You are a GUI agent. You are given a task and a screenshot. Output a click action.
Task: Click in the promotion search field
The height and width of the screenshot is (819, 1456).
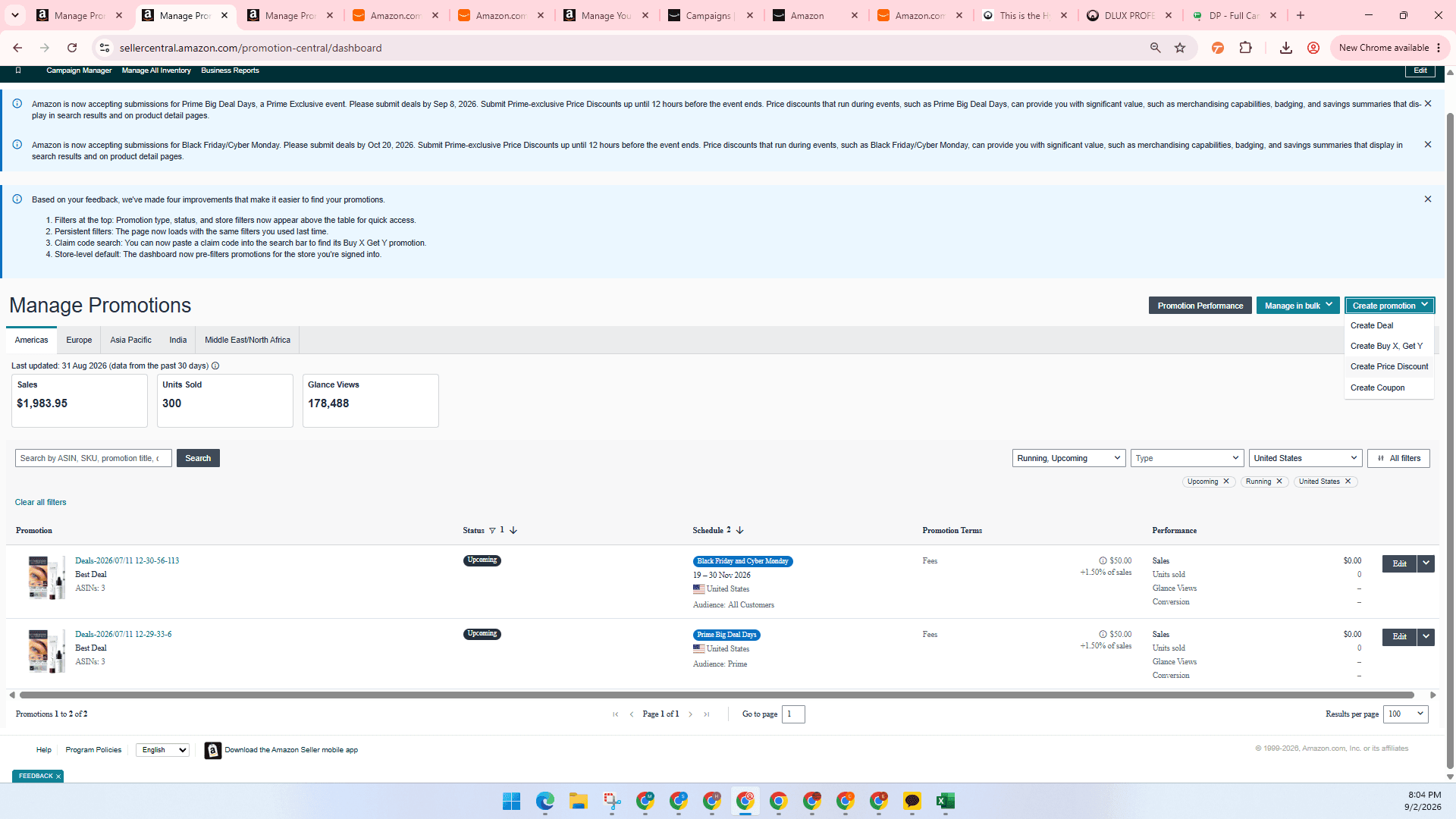[93, 458]
